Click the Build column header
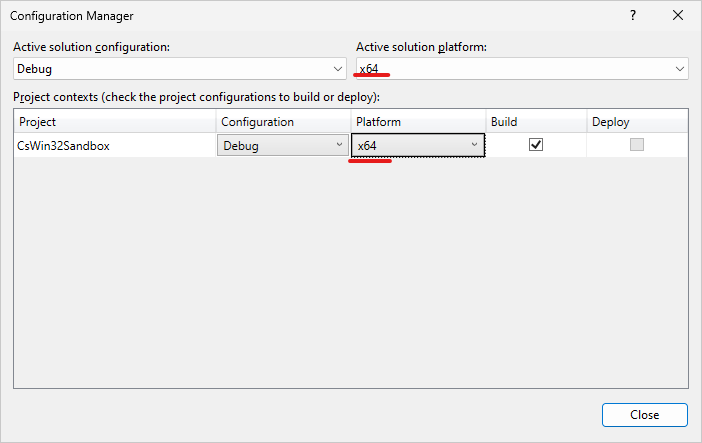702x443 pixels. point(536,122)
